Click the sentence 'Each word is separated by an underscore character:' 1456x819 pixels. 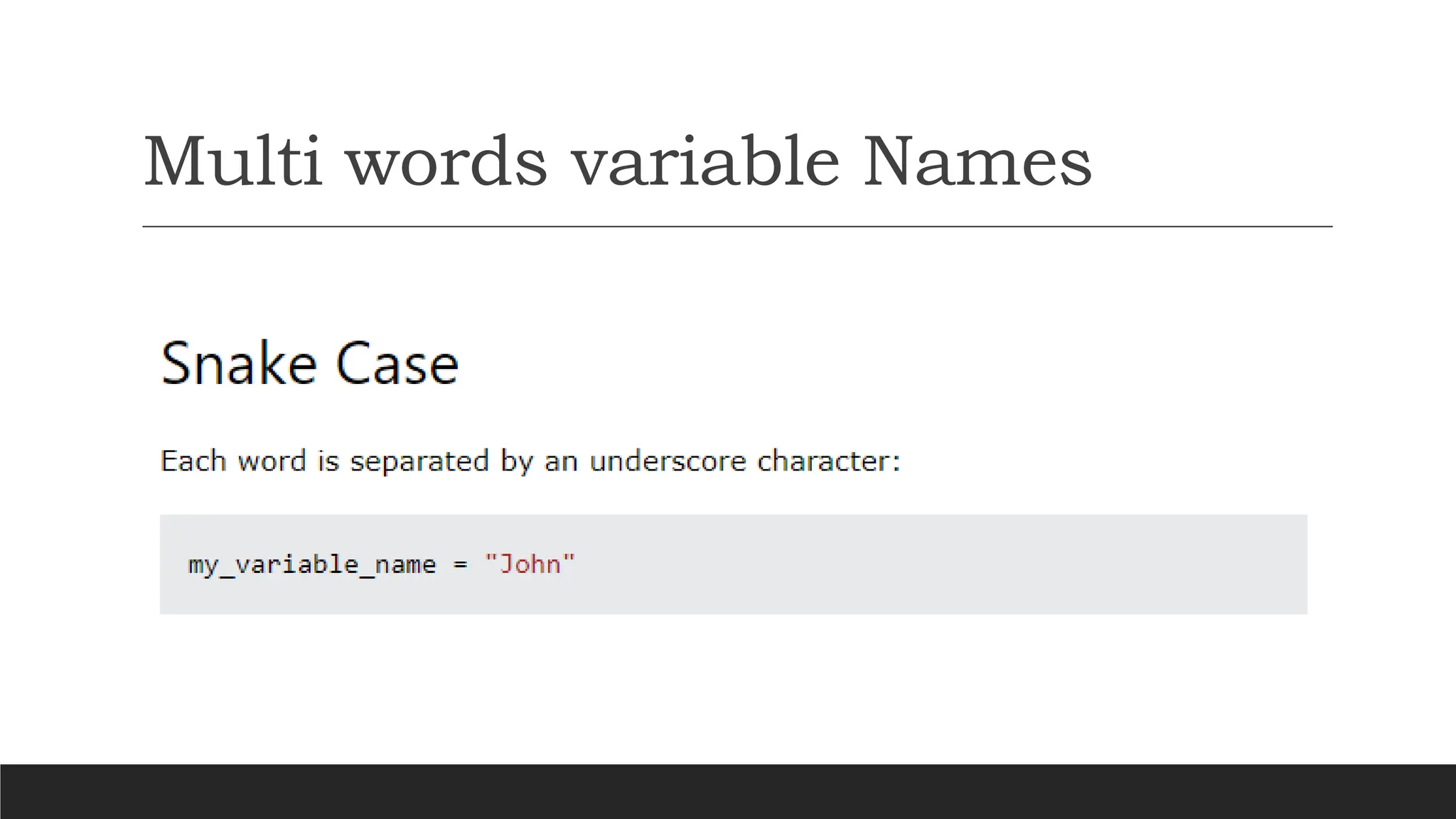(530, 461)
